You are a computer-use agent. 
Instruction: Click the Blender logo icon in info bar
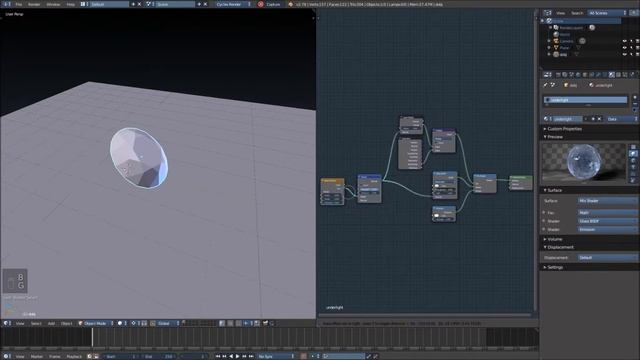pyautogui.click(x=290, y=4)
